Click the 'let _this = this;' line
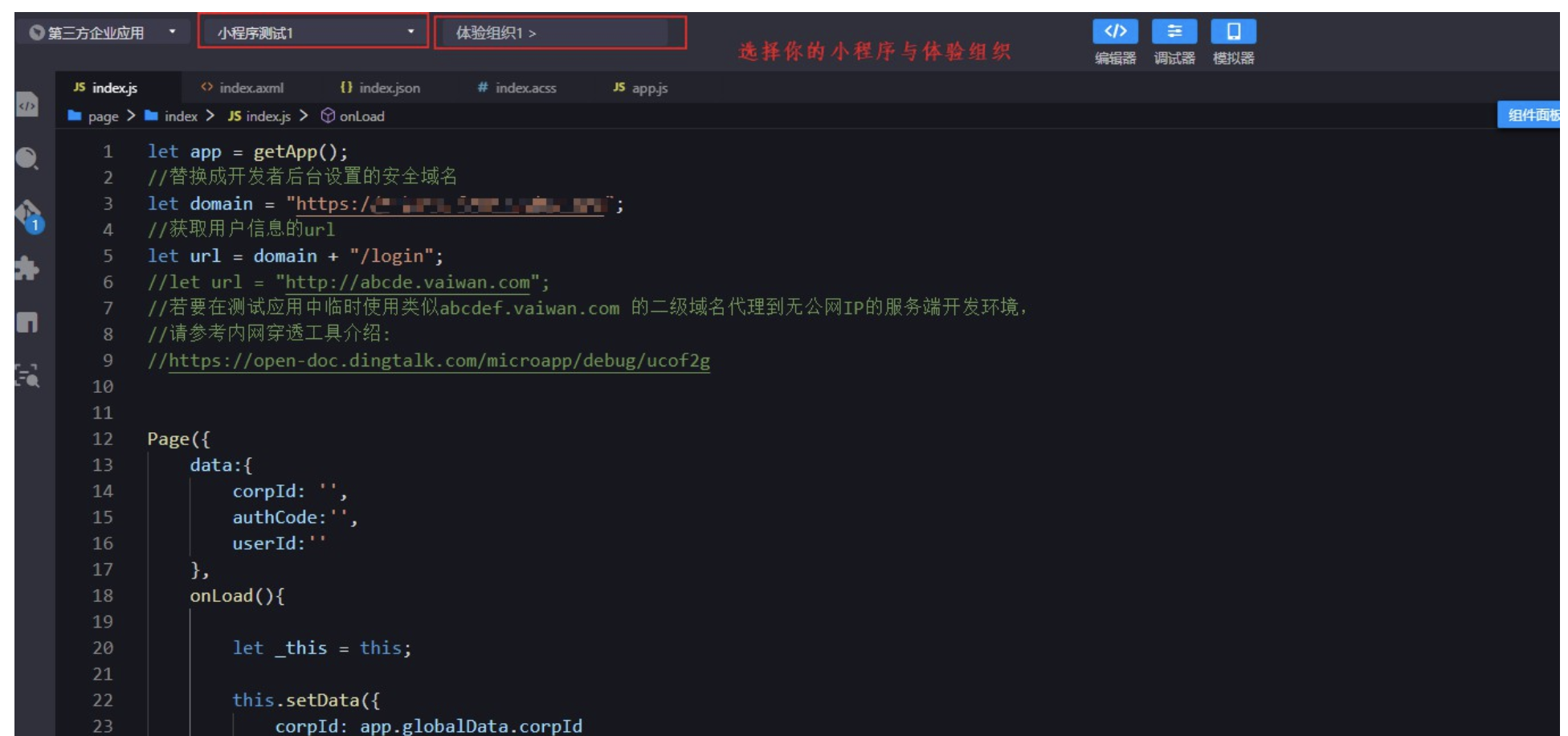This screenshot has width=1568, height=736. pos(322,648)
